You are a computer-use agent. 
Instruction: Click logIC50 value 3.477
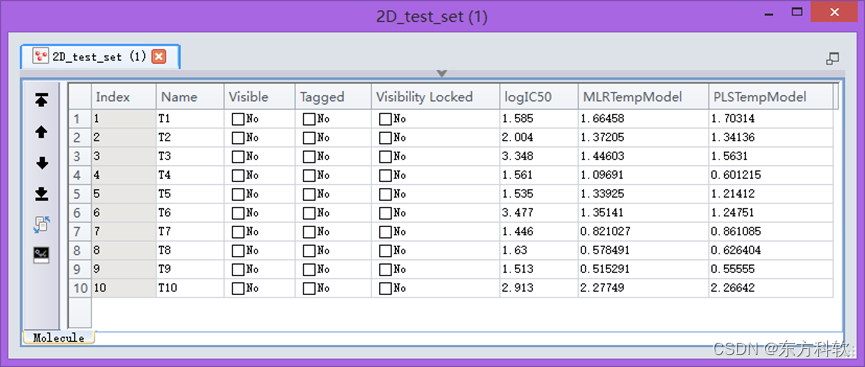pos(539,213)
